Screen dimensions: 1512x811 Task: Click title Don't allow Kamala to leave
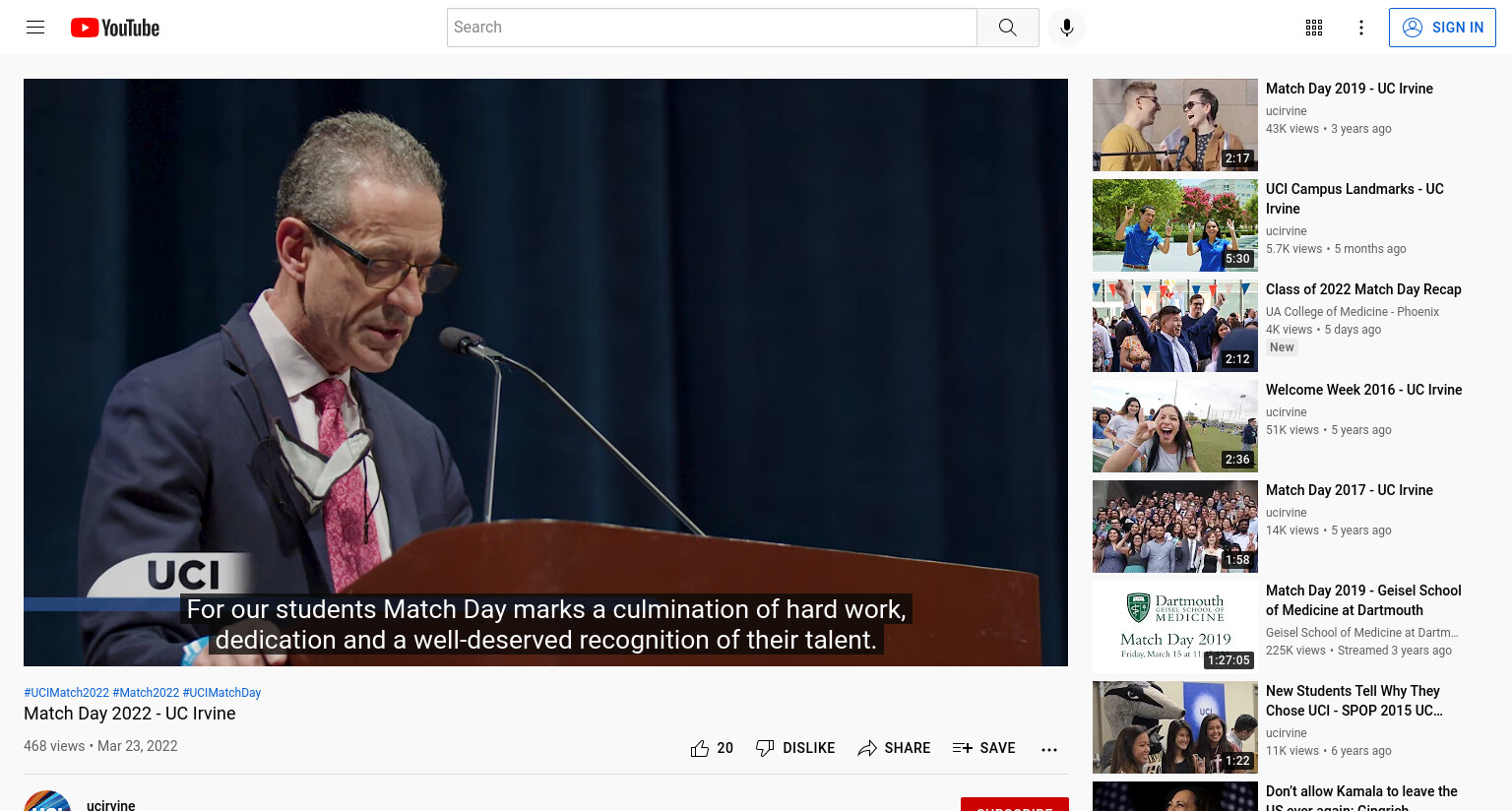click(x=1361, y=798)
